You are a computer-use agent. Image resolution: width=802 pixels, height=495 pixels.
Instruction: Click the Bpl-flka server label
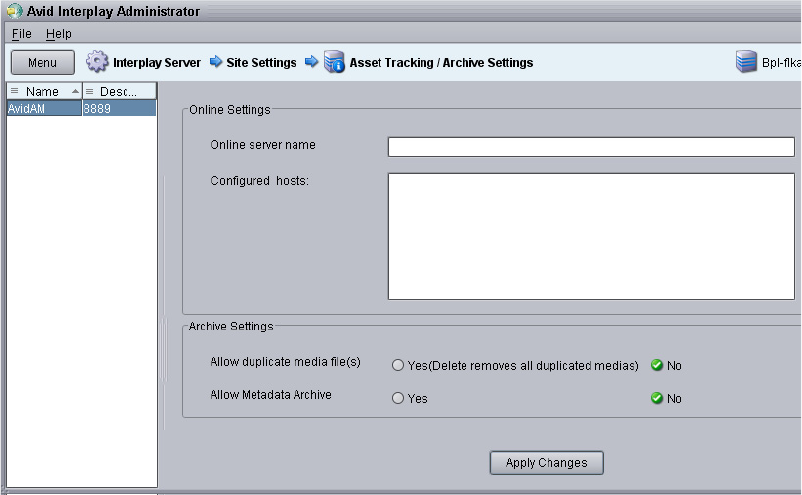click(781, 62)
